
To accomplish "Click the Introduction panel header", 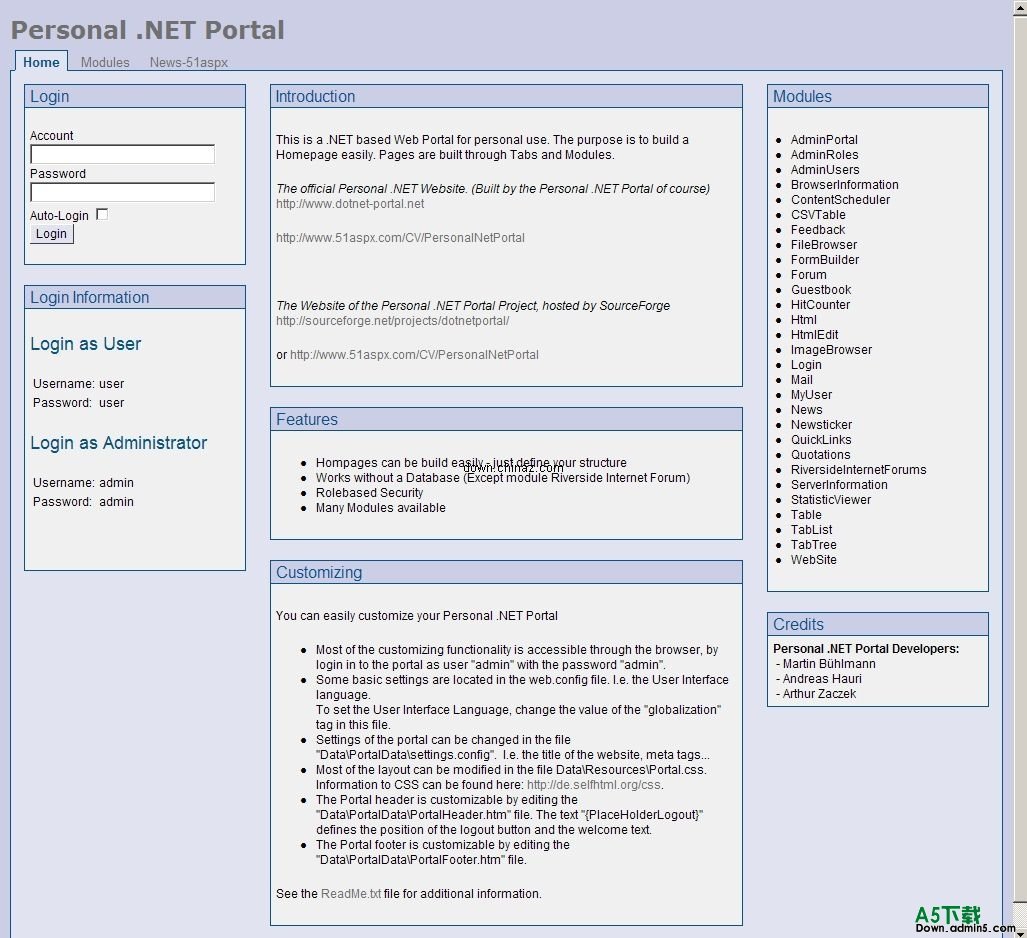I will point(506,96).
